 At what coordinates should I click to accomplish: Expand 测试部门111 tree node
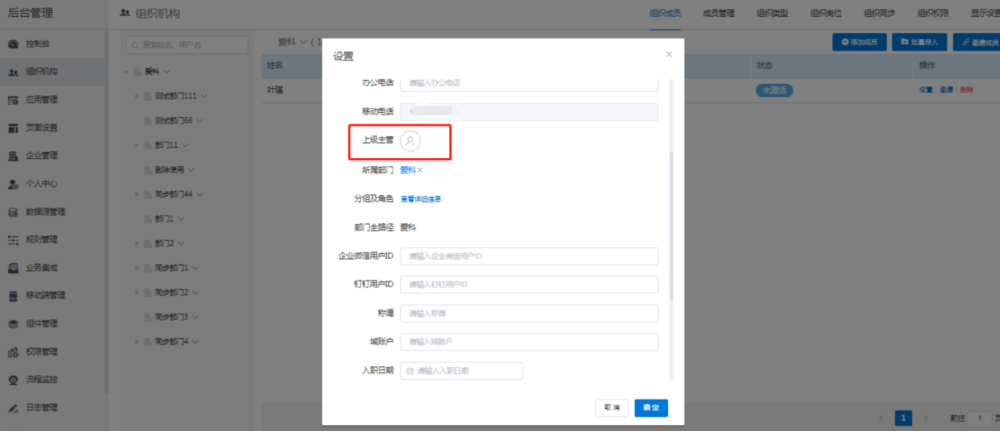[x=136, y=95]
